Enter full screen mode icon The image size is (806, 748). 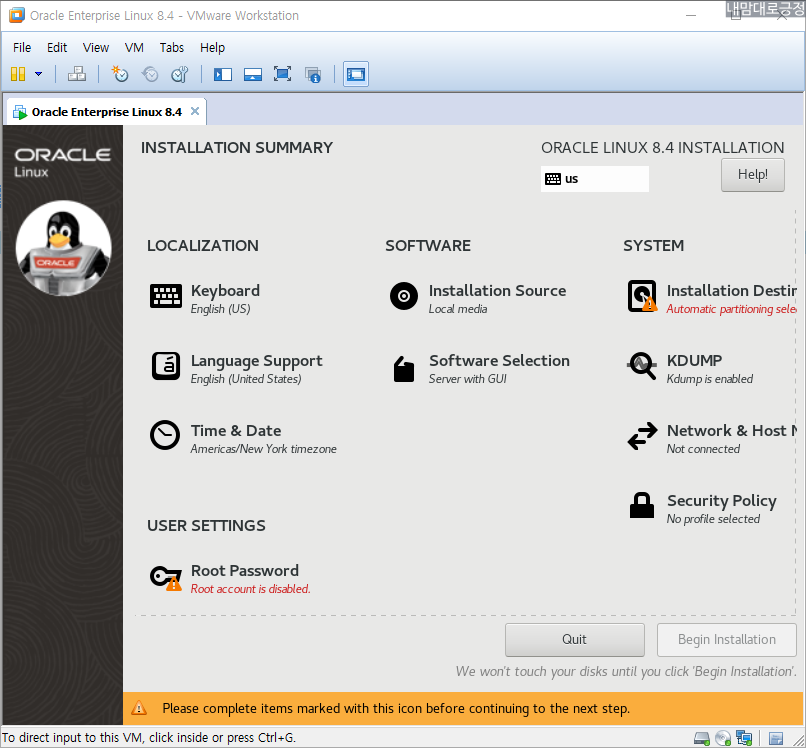tap(282, 74)
